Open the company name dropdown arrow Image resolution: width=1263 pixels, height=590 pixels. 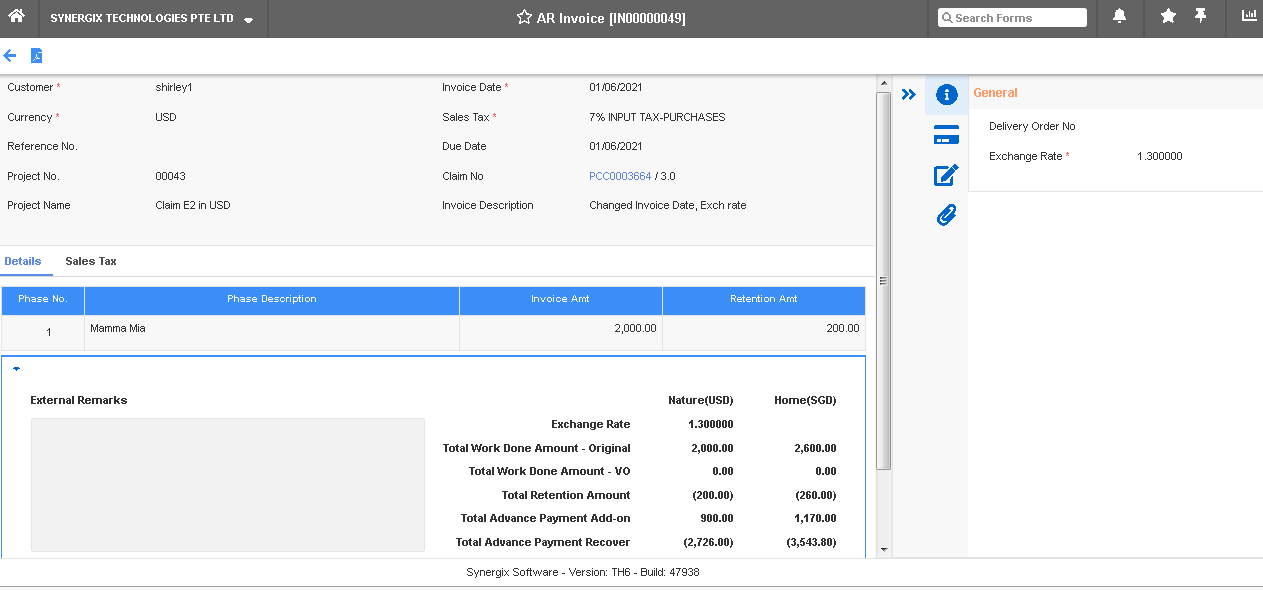click(248, 17)
